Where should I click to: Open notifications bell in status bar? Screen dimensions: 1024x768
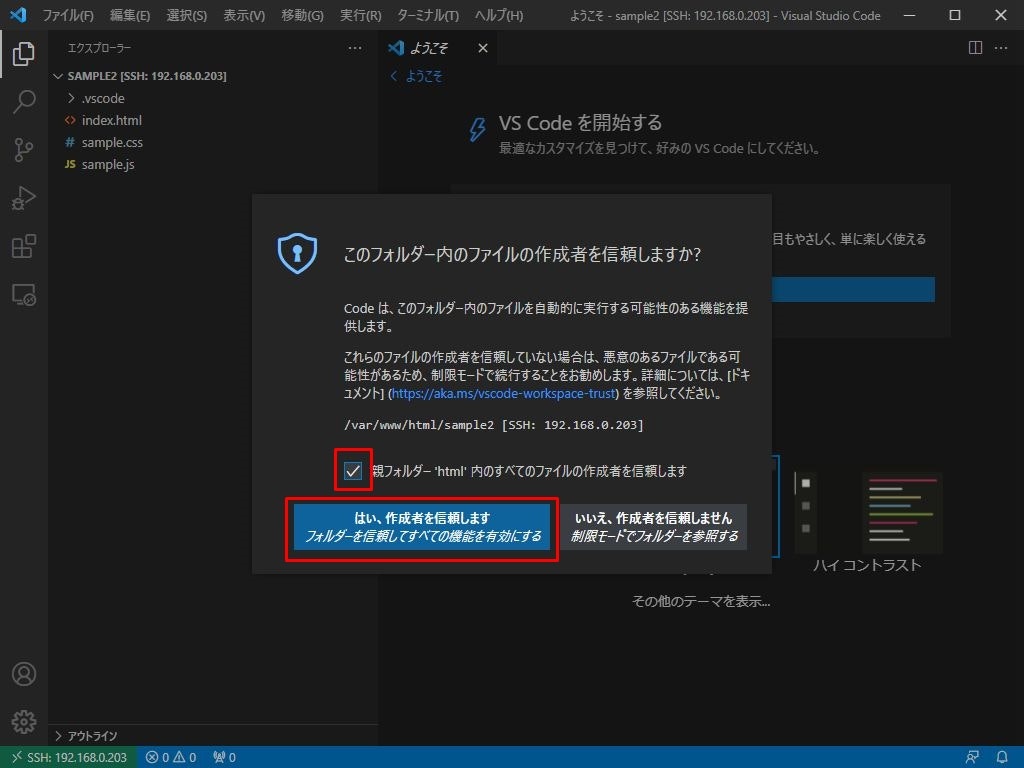pos(1002,758)
